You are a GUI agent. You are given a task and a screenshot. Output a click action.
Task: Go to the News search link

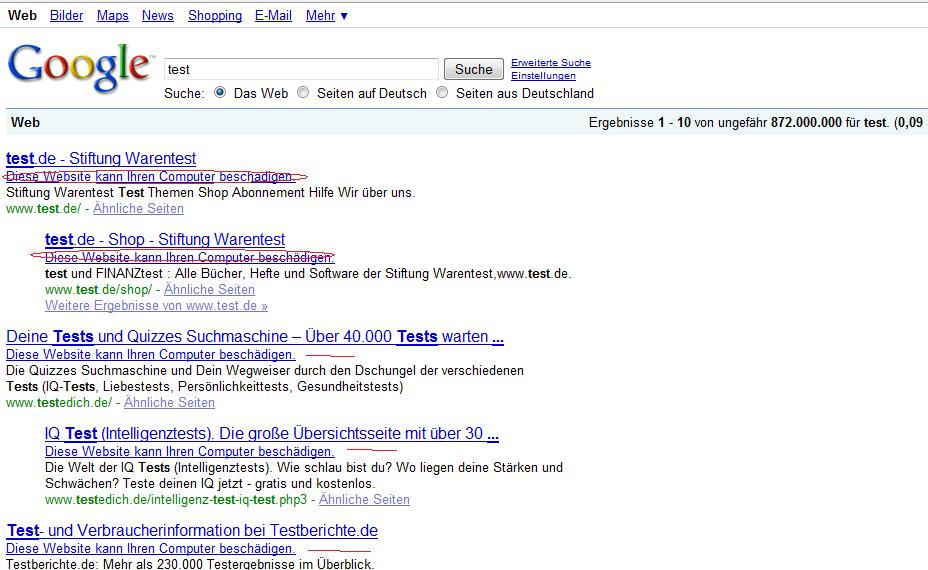[x=157, y=16]
